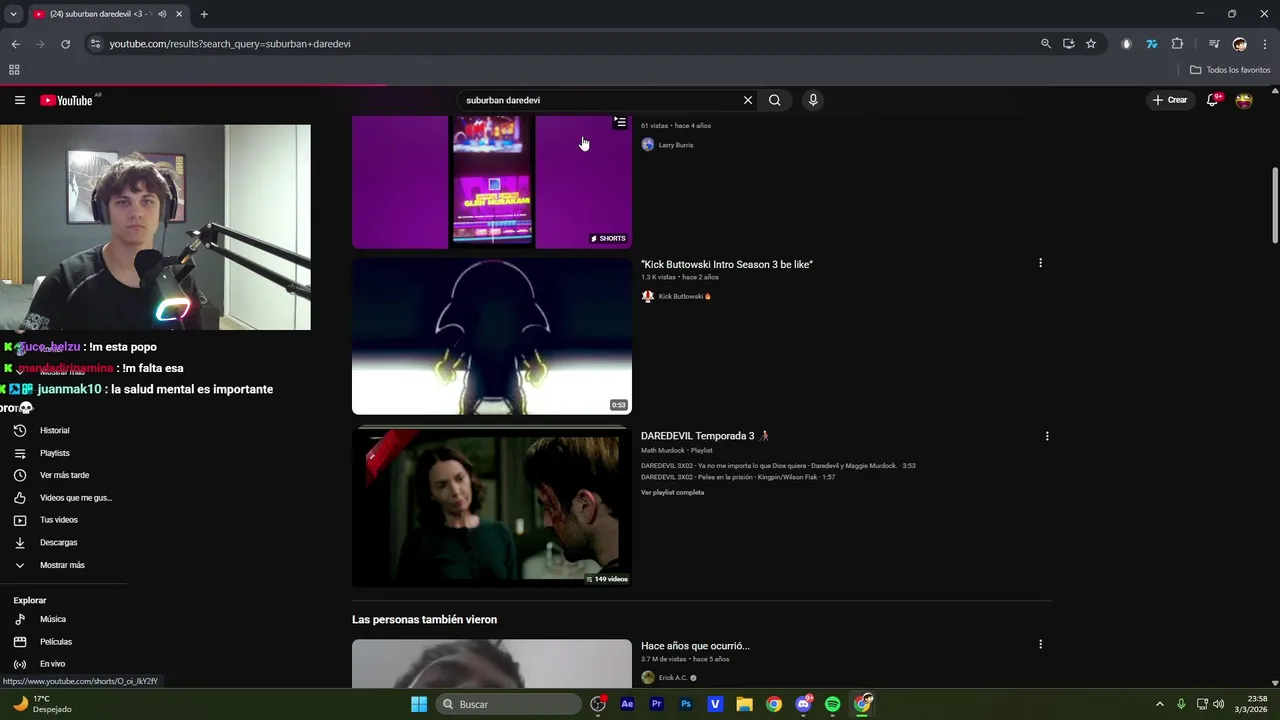This screenshot has height=720, width=1280.
Task: Open options for Hace años que ocurrió video
Action: pyautogui.click(x=1040, y=644)
